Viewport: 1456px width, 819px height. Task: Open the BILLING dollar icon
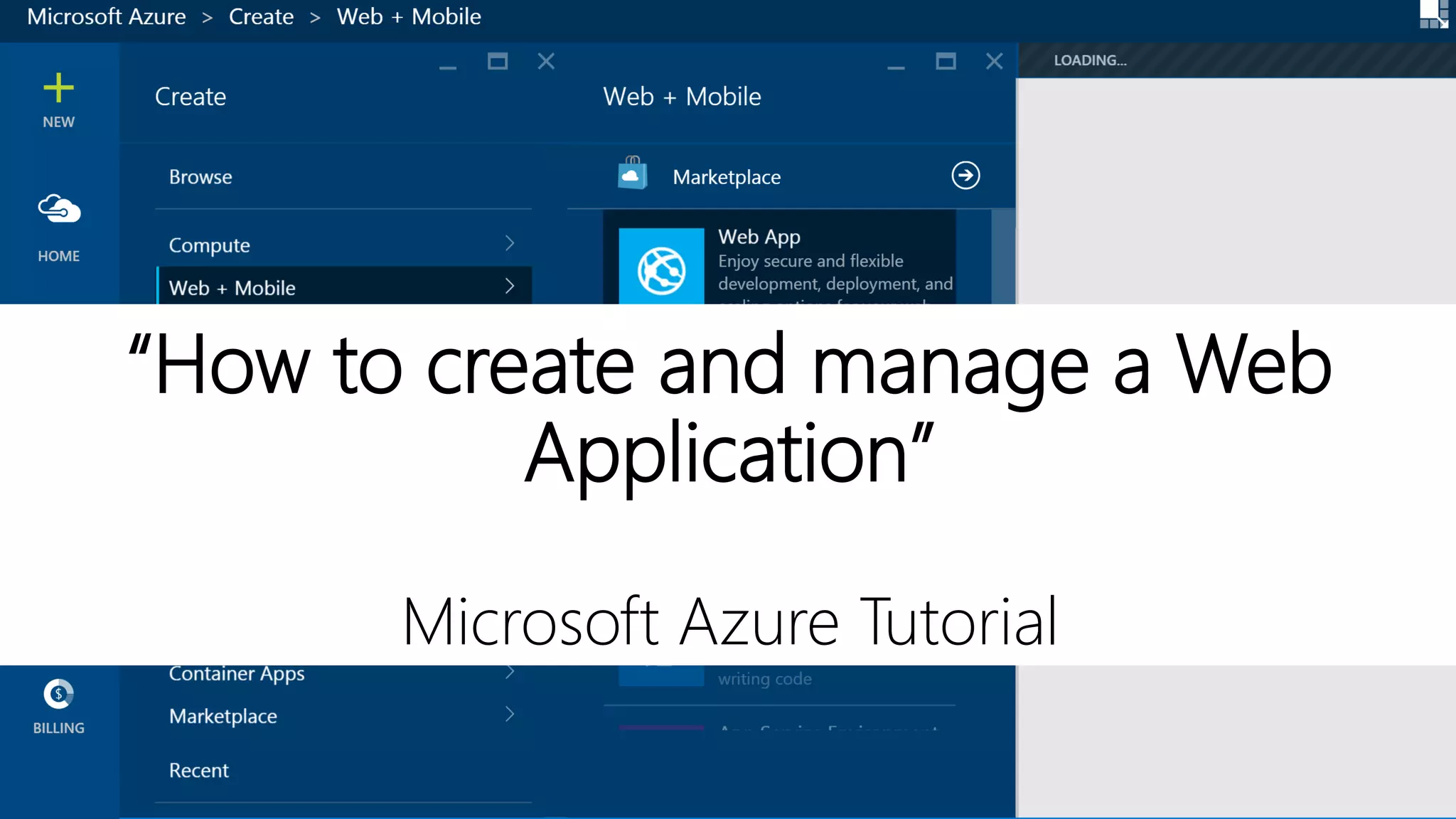pyautogui.click(x=58, y=694)
